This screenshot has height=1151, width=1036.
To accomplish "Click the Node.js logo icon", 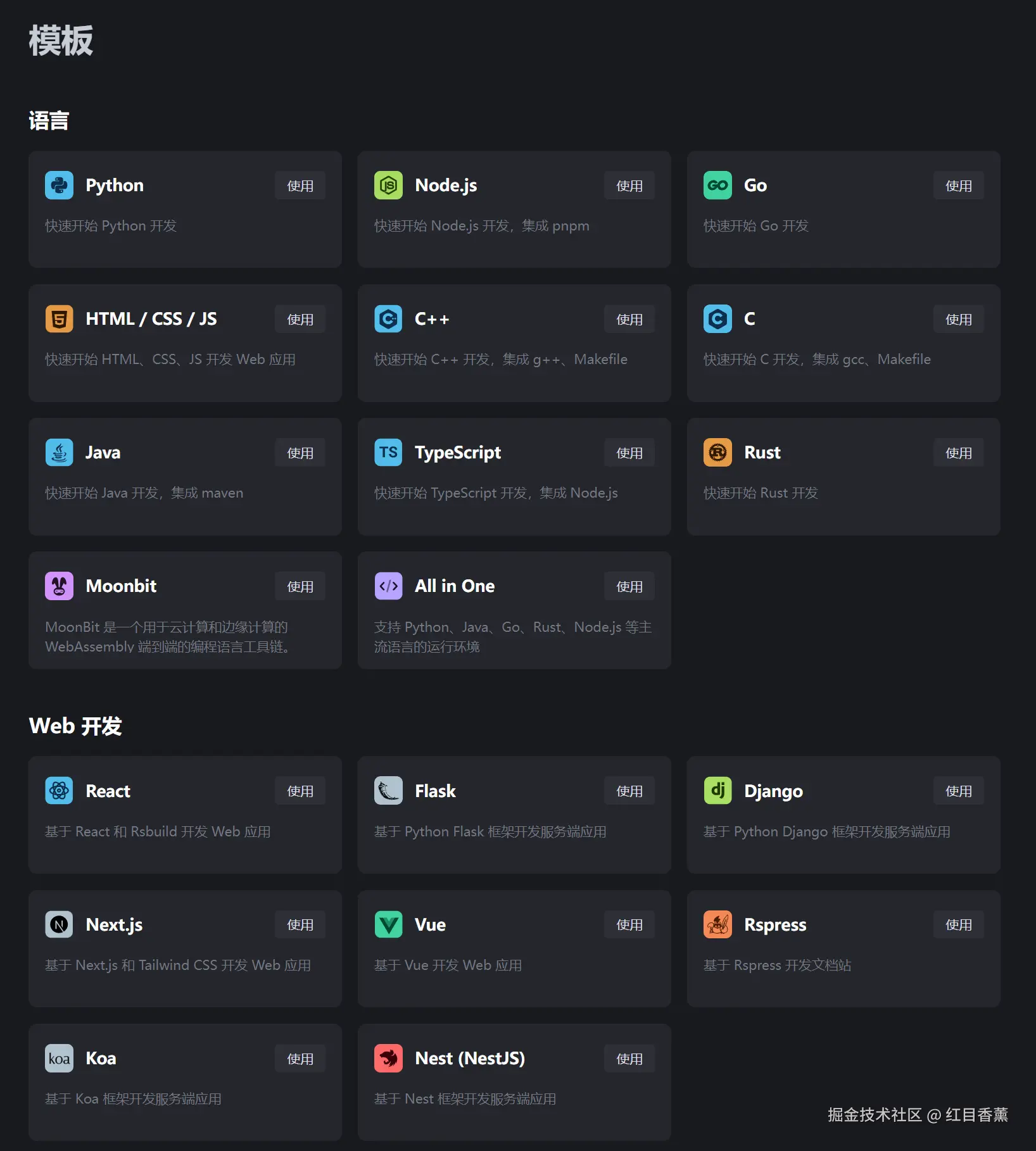I will [x=388, y=186].
